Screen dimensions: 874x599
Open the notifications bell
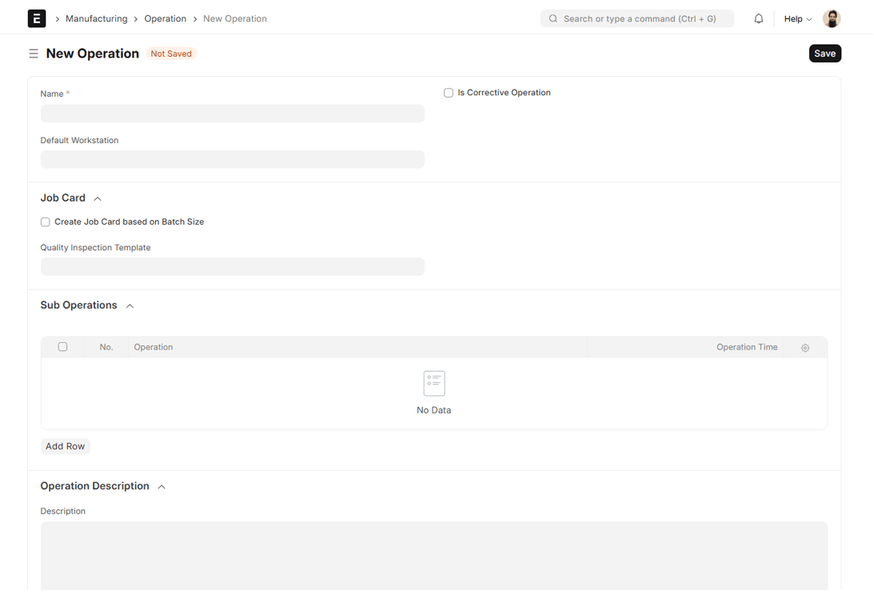click(x=759, y=18)
